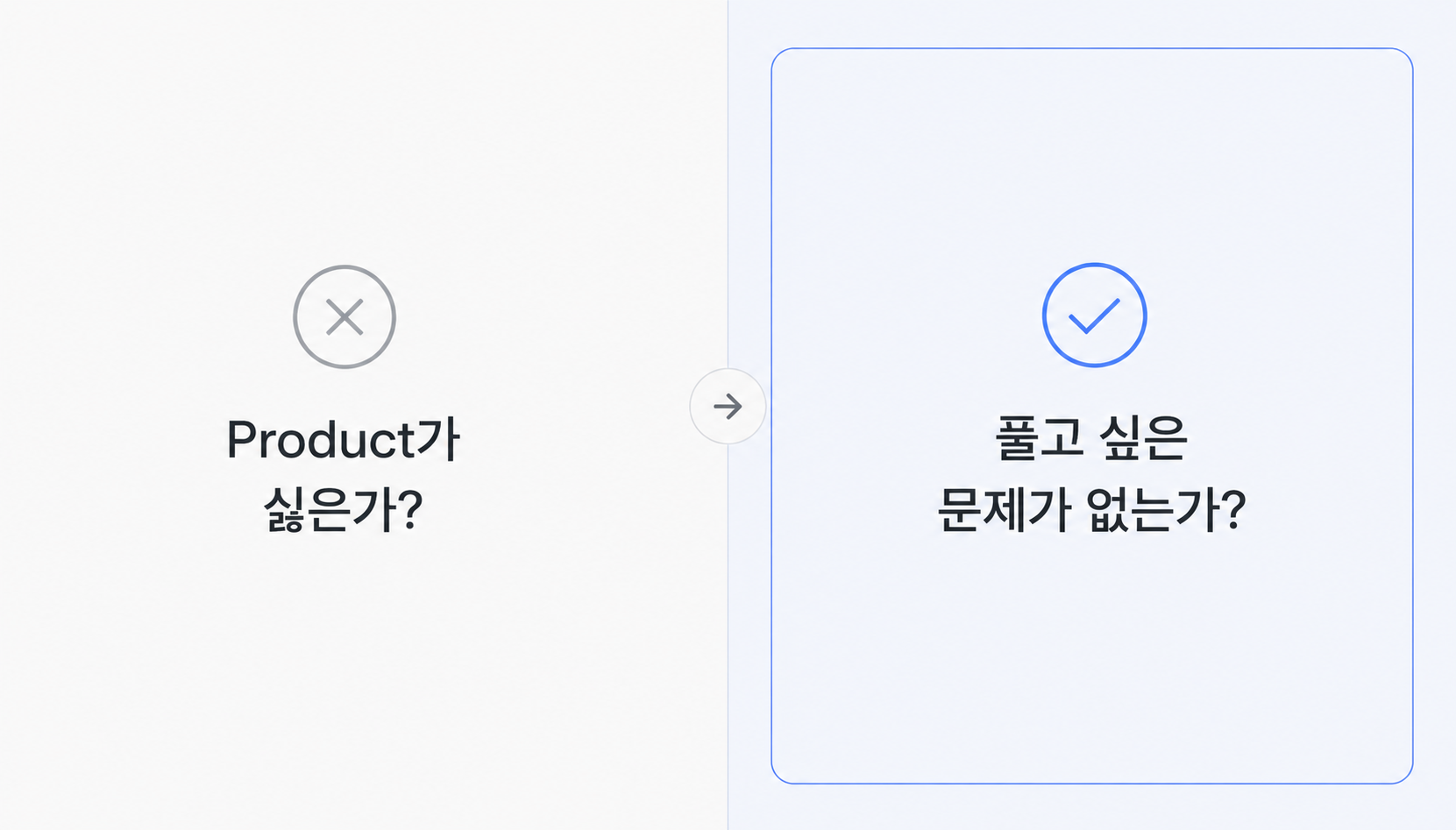Click the bottom border of the blue card
The height and width of the screenshot is (830, 1456).
[x=1092, y=783]
